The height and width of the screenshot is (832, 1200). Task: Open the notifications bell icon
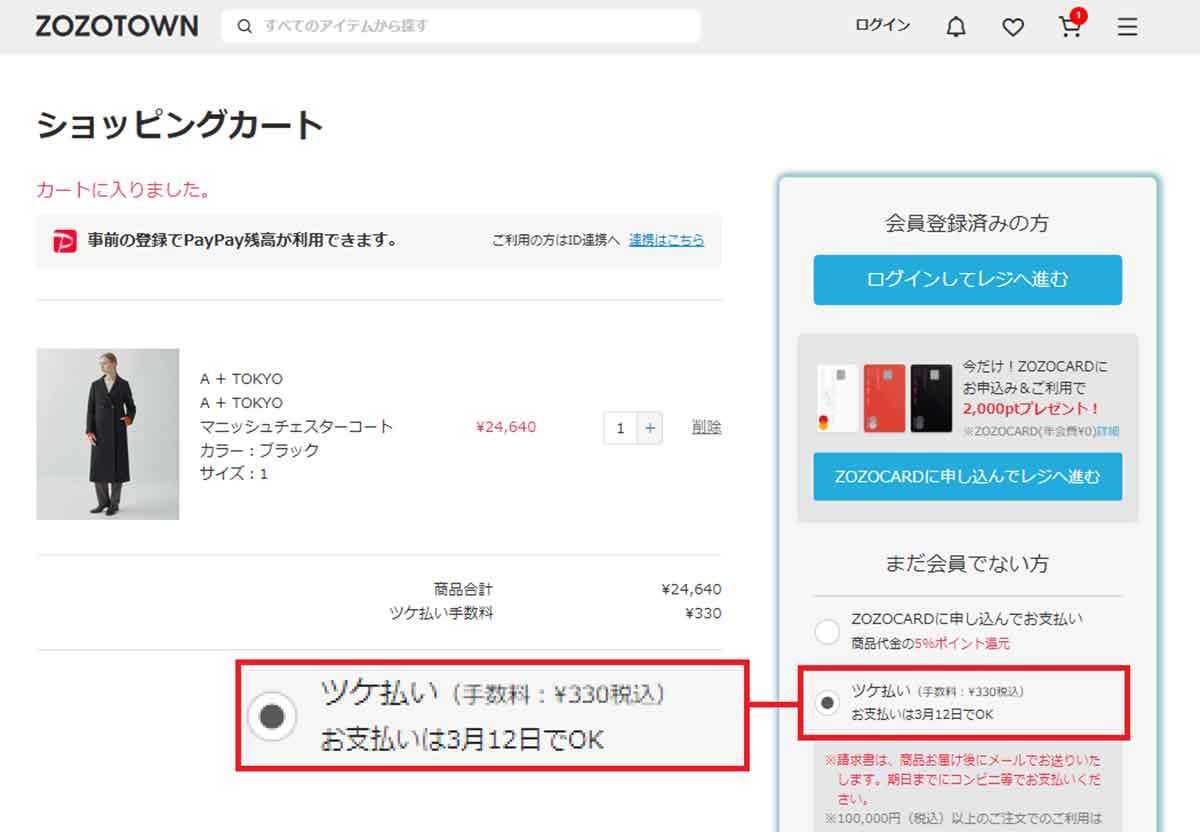tap(956, 27)
